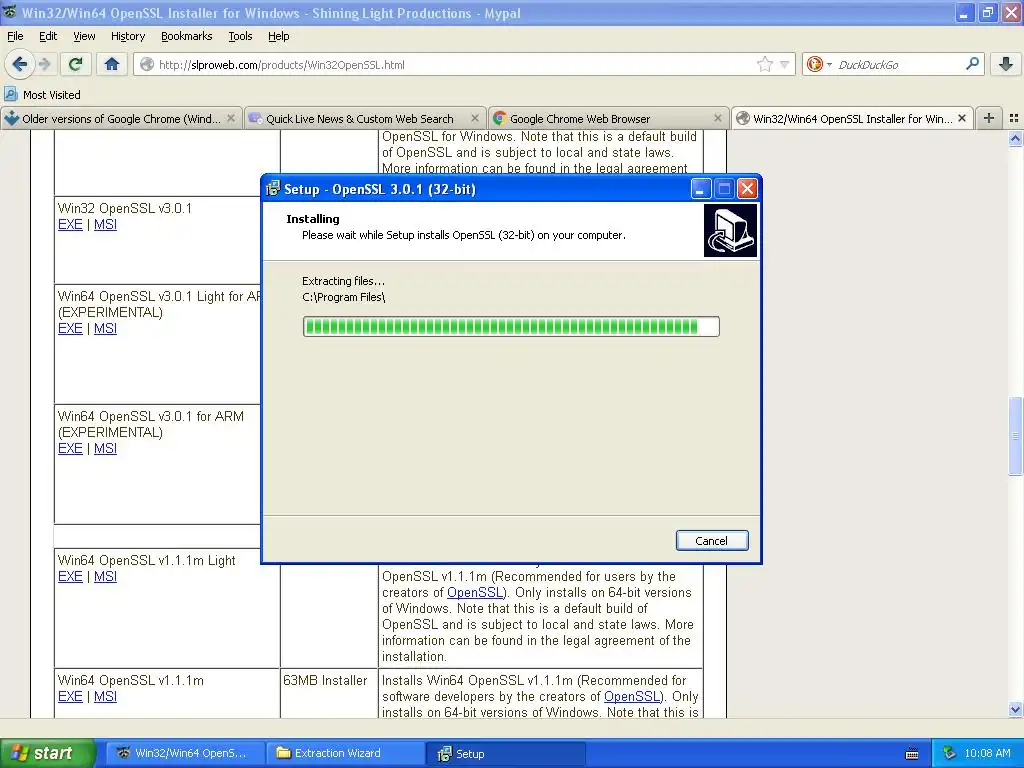Open the home page via house icon
Image resolution: width=1024 pixels, height=768 pixels.
[x=112, y=64]
